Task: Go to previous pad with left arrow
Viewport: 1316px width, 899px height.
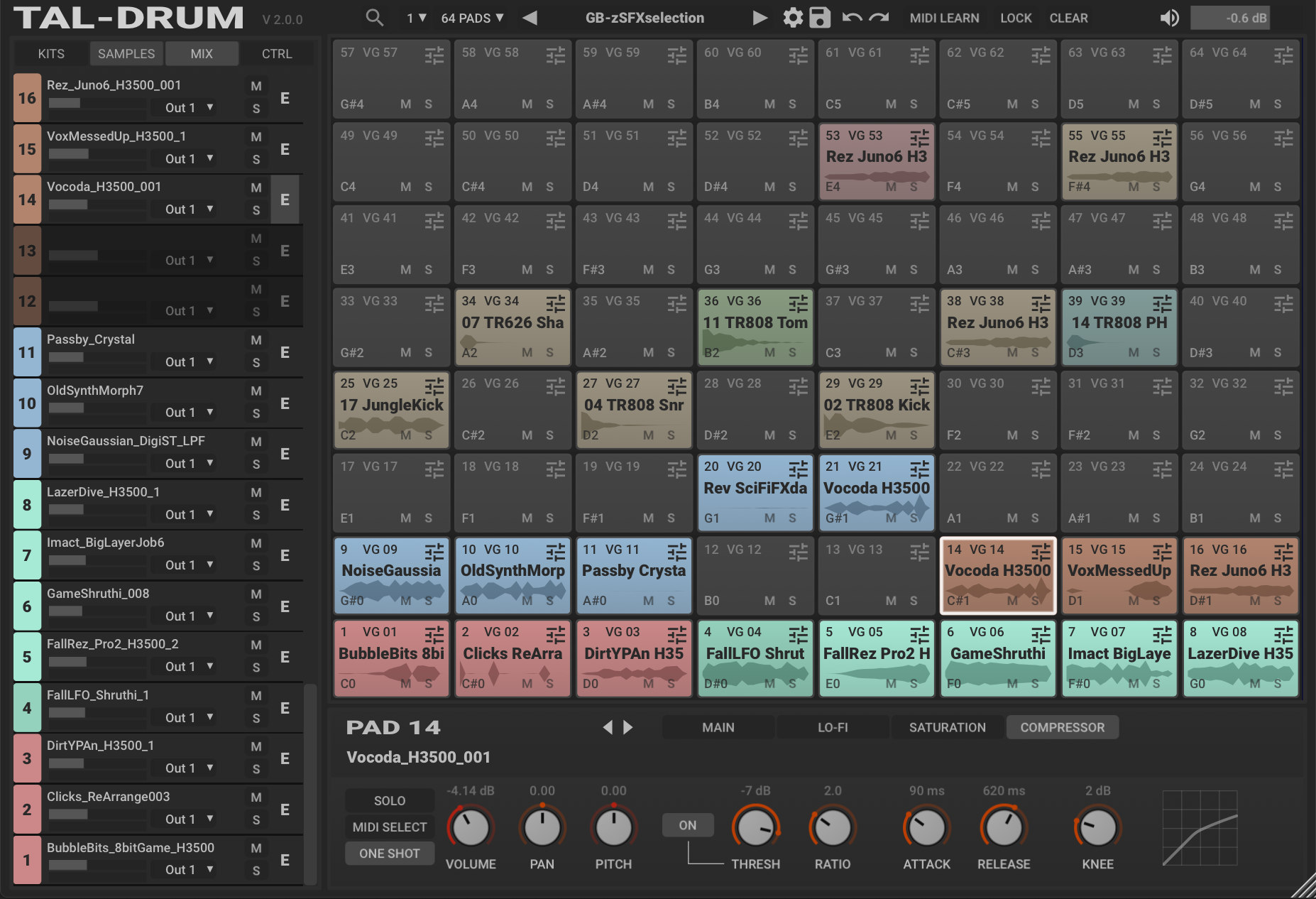Action: point(607,727)
